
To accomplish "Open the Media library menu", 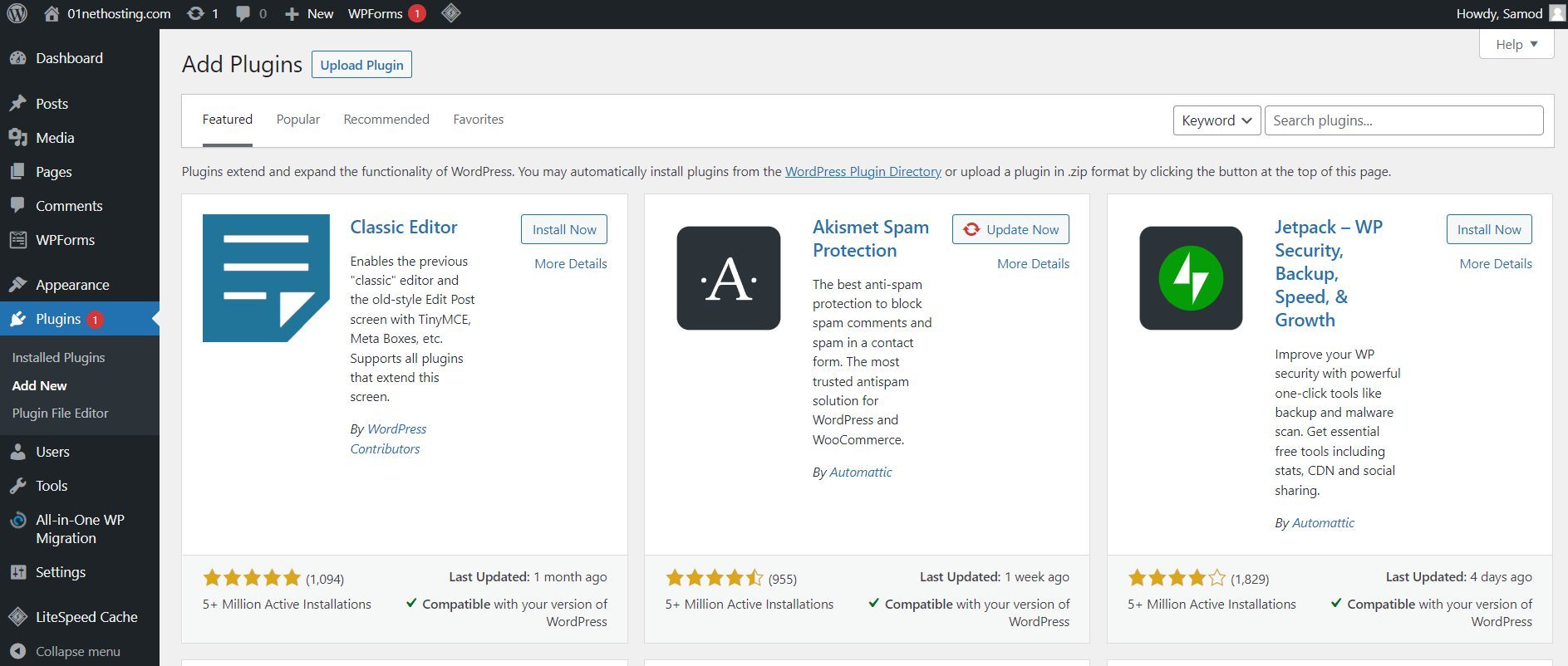I will coord(80,138).
